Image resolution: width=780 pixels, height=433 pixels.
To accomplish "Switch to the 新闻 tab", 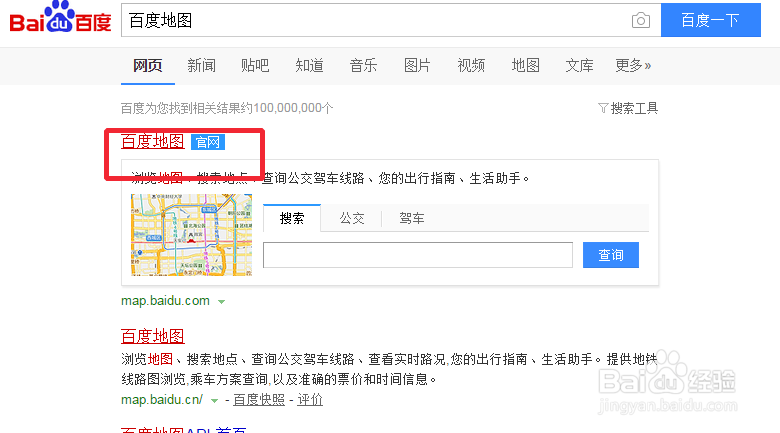I will [201, 65].
